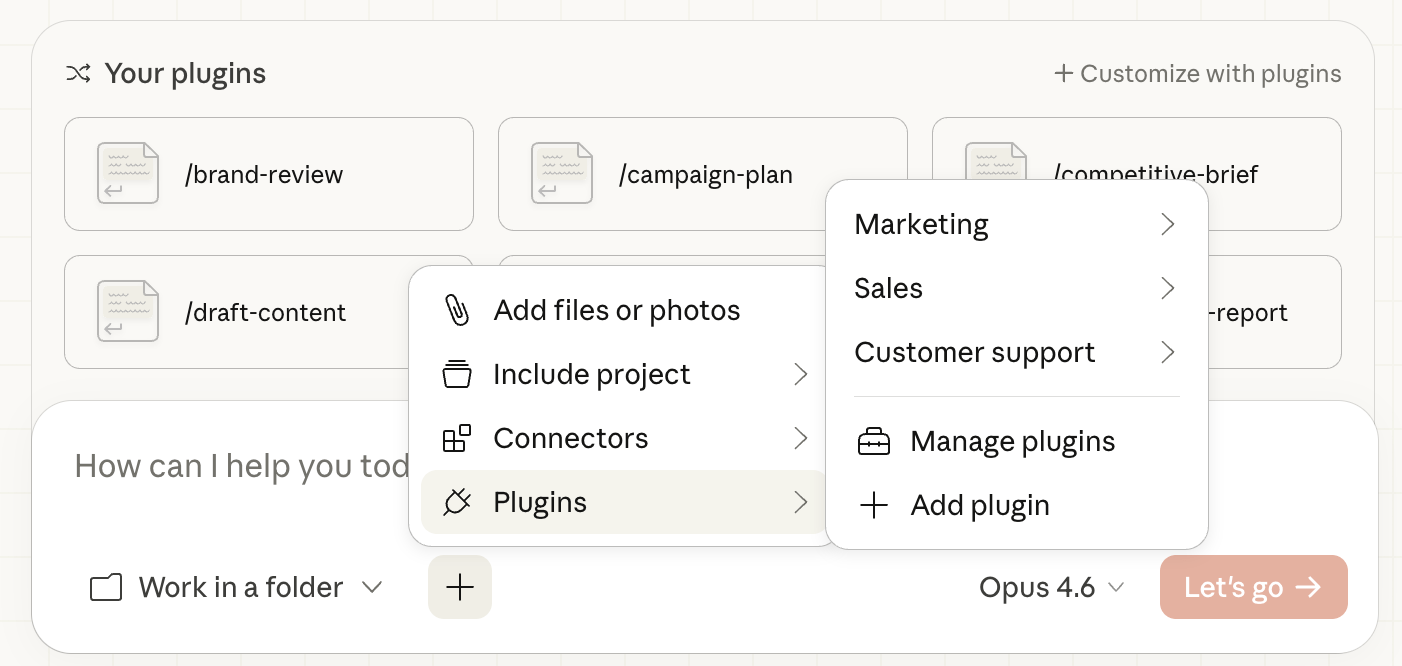1402x666 pixels.
Task: Click the Manage plugins toolbox icon
Action: (874, 441)
